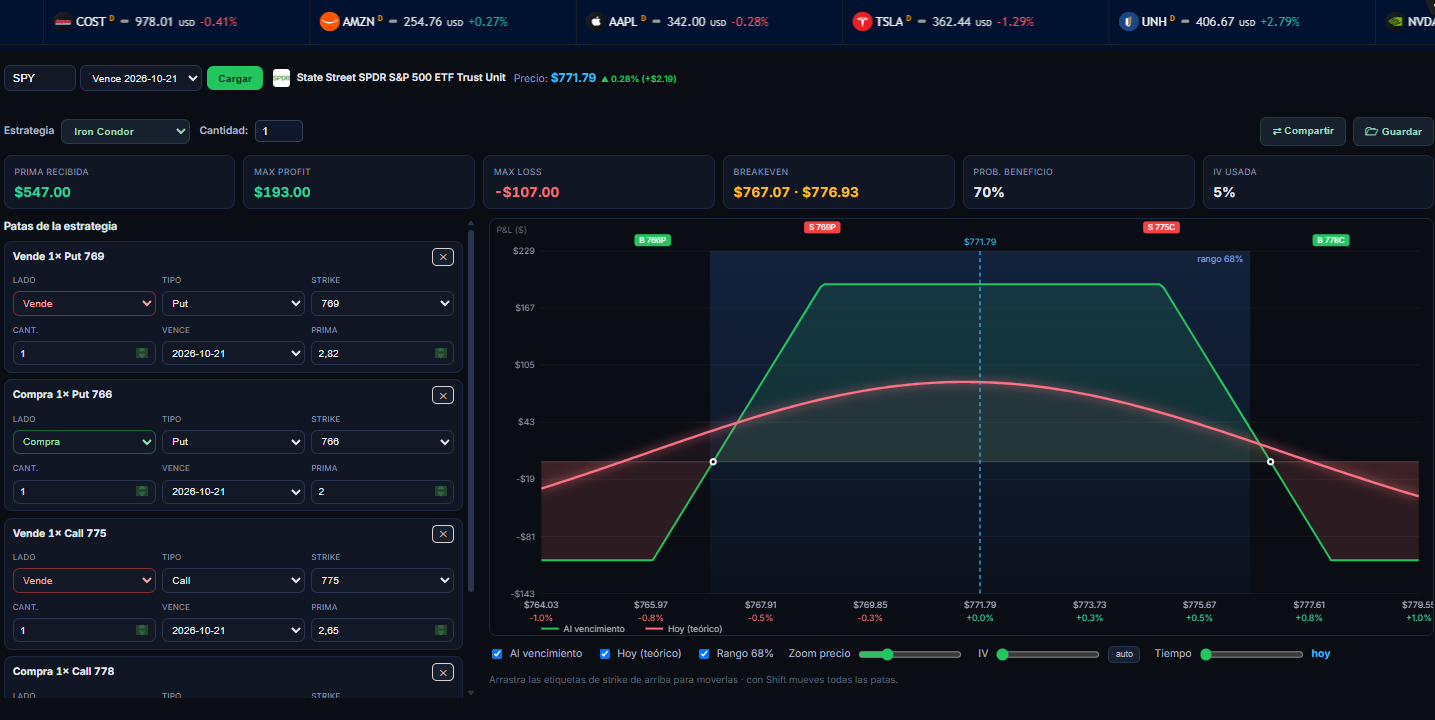Click the B 778C strike label on chart
The width and height of the screenshot is (1435, 720).
tap(1331, 240)
